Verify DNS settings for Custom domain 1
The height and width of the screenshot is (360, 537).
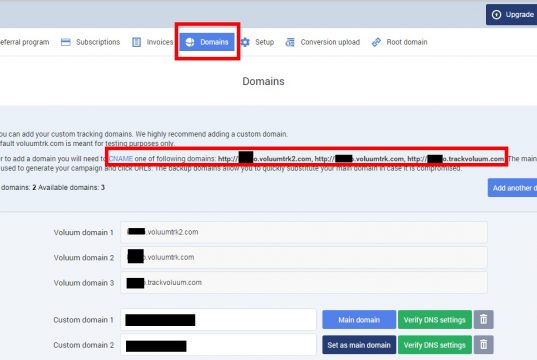click(435, 320)
